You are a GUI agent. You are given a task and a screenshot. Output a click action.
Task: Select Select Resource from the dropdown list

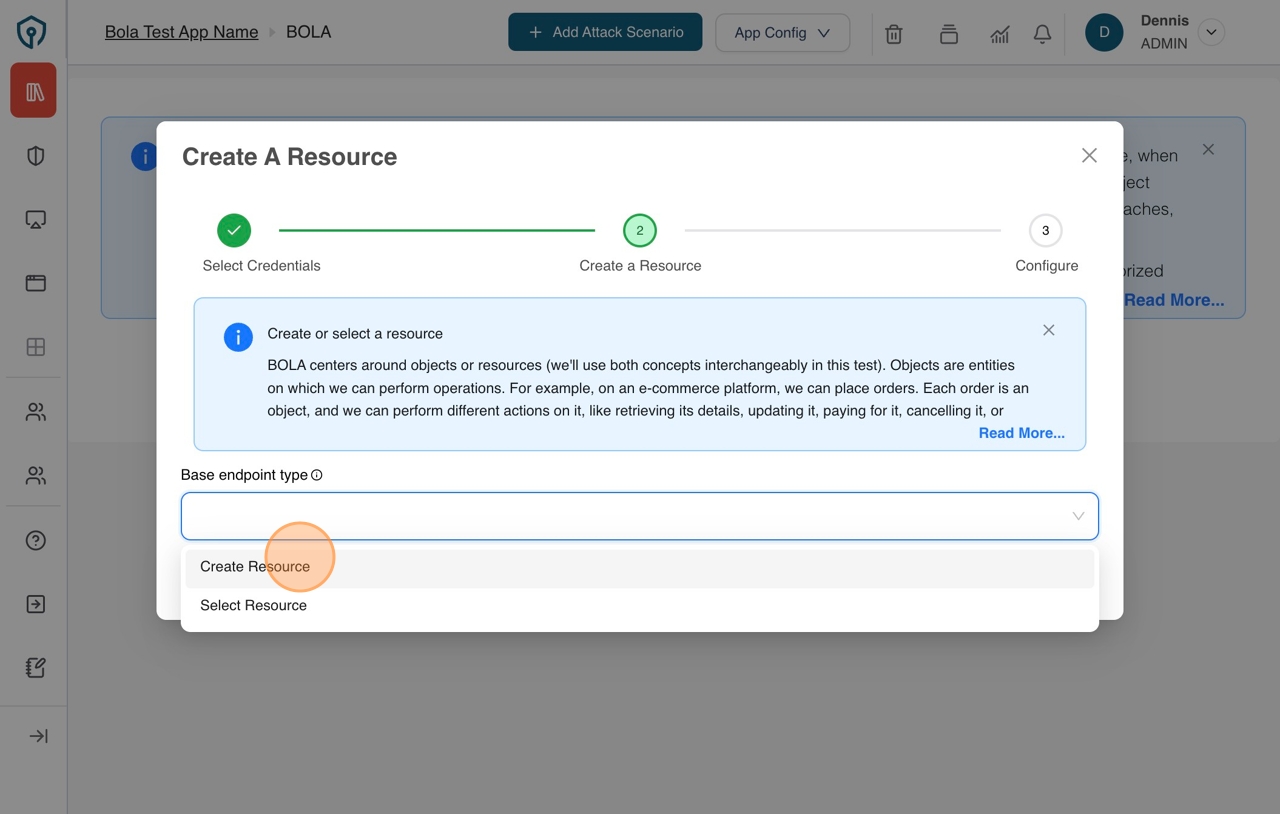click(x=253, y=605)
